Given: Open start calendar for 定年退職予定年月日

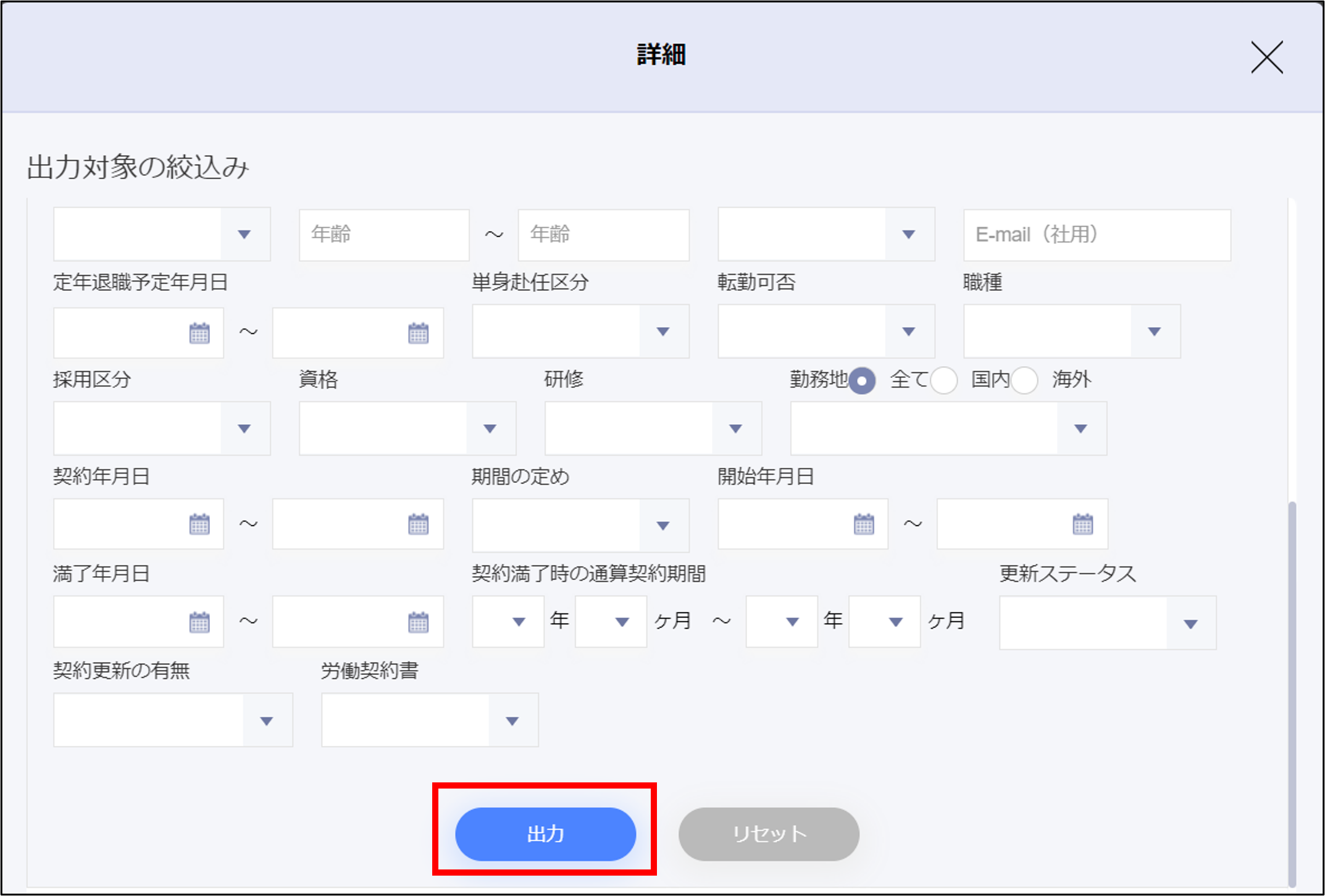Looking at the screenshot, I should (199, 333).
